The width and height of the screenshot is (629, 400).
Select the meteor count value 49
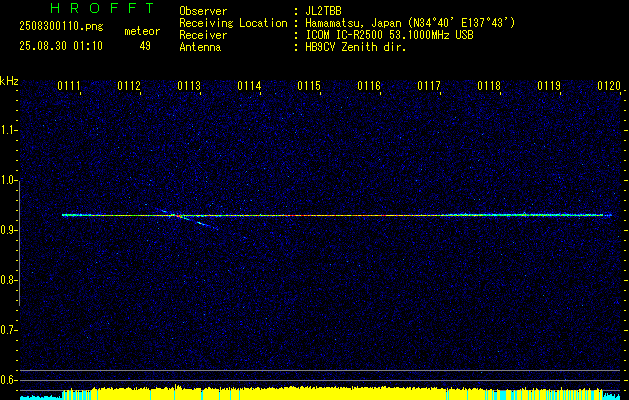point(145,46)
